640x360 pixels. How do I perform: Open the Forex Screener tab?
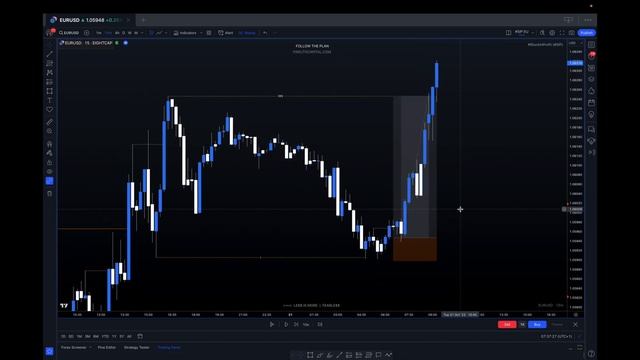point(73,347)
